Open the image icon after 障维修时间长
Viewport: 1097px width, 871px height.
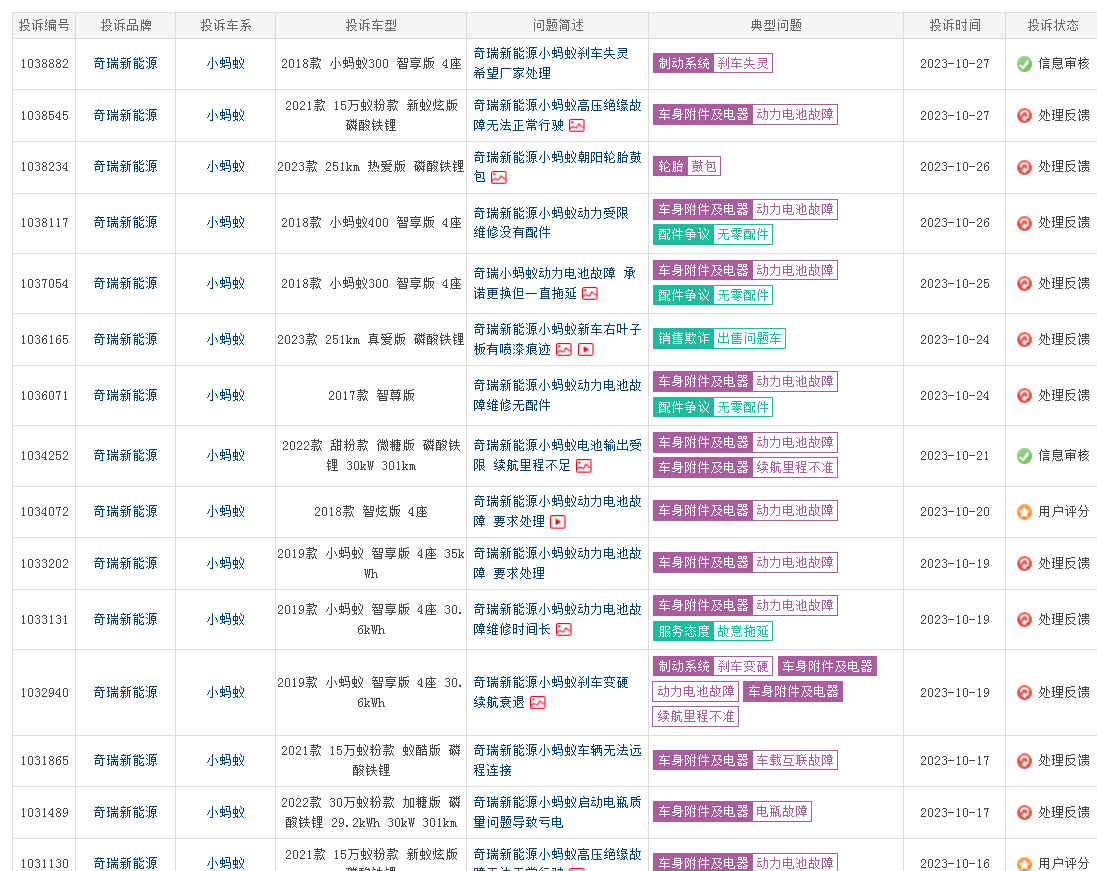pyautogui.click(x=564, y=630)
